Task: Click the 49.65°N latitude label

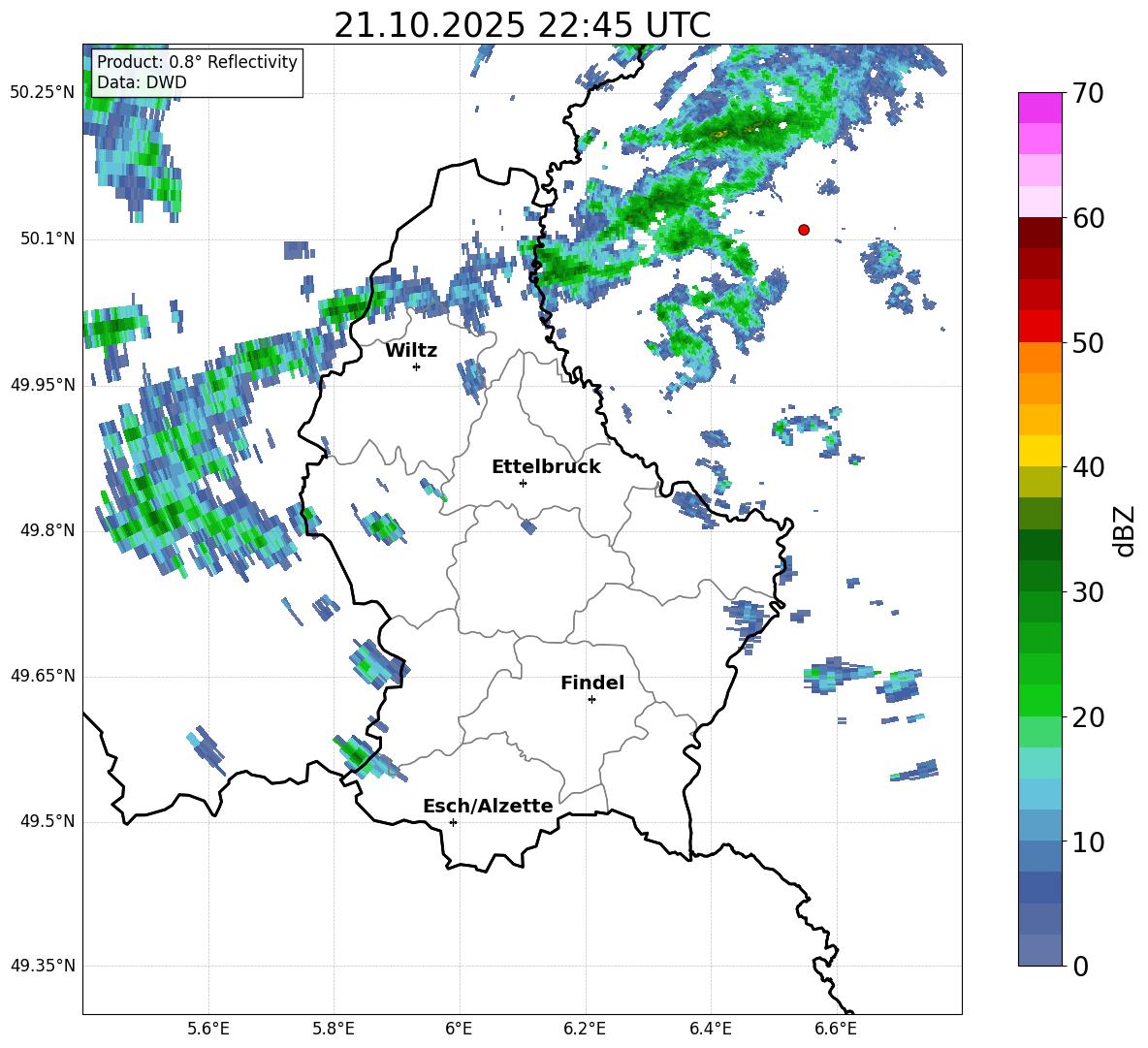Action: (x=43, y=676)
